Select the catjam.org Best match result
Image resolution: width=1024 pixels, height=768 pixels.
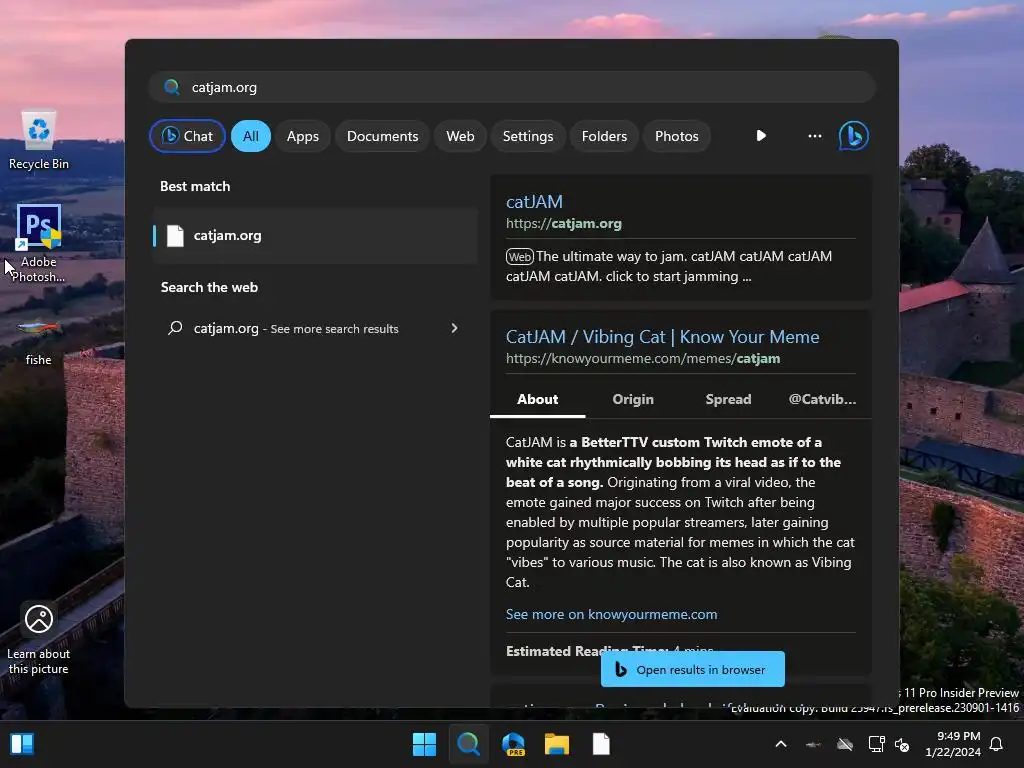[x=315, y=236]
